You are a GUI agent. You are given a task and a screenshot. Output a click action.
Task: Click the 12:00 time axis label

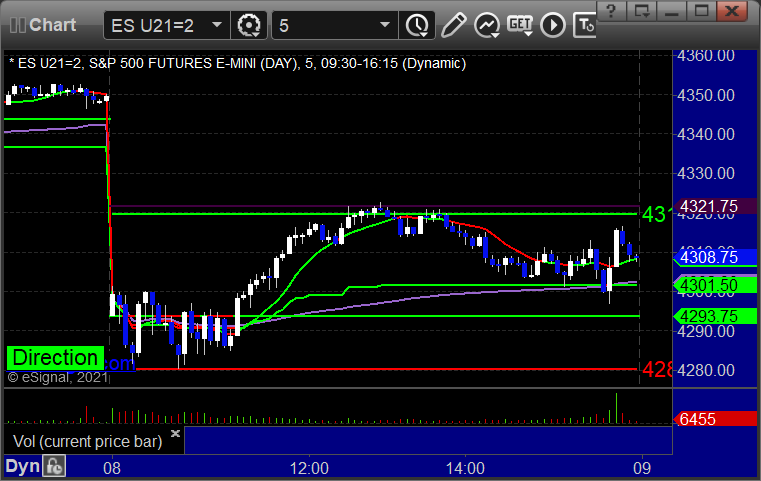(x=309, y=468)
